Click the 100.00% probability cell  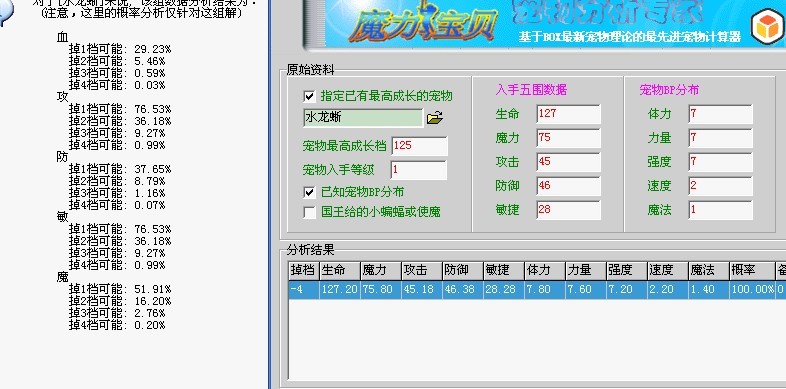click(753, 290)
